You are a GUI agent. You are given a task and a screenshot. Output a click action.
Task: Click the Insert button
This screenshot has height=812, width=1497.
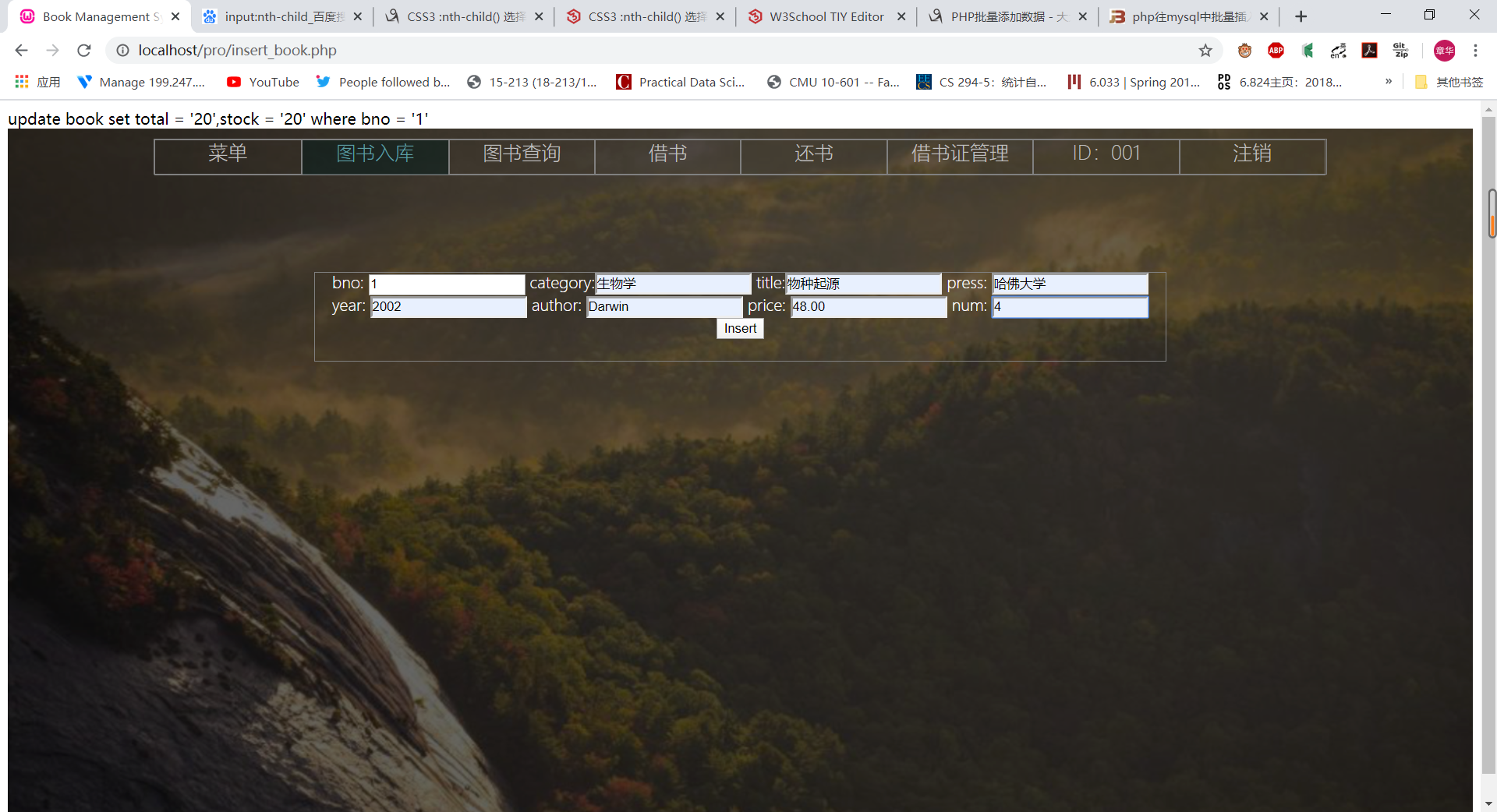point(740,329)
